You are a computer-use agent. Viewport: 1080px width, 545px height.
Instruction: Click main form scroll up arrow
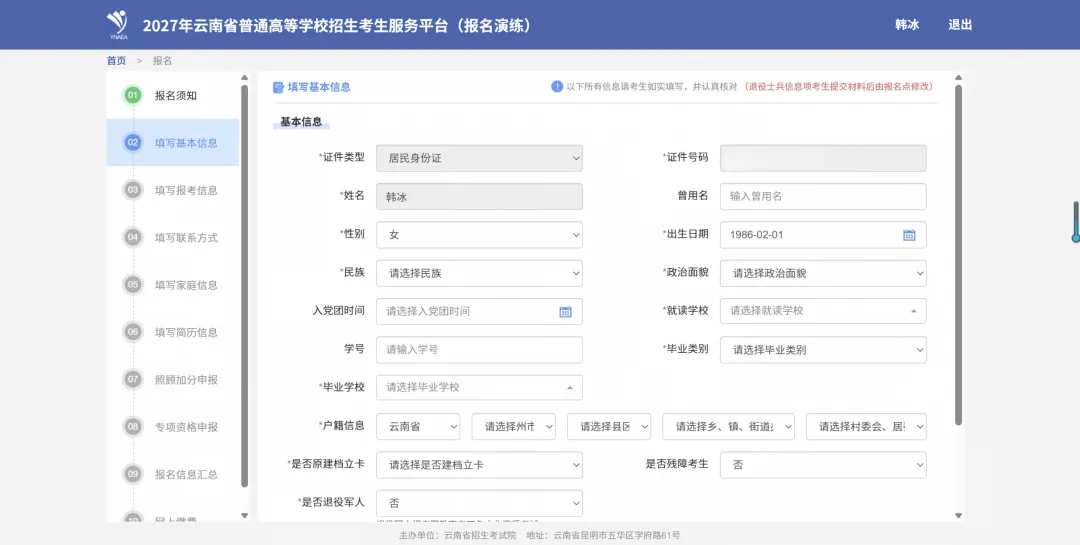click(958, 78)
